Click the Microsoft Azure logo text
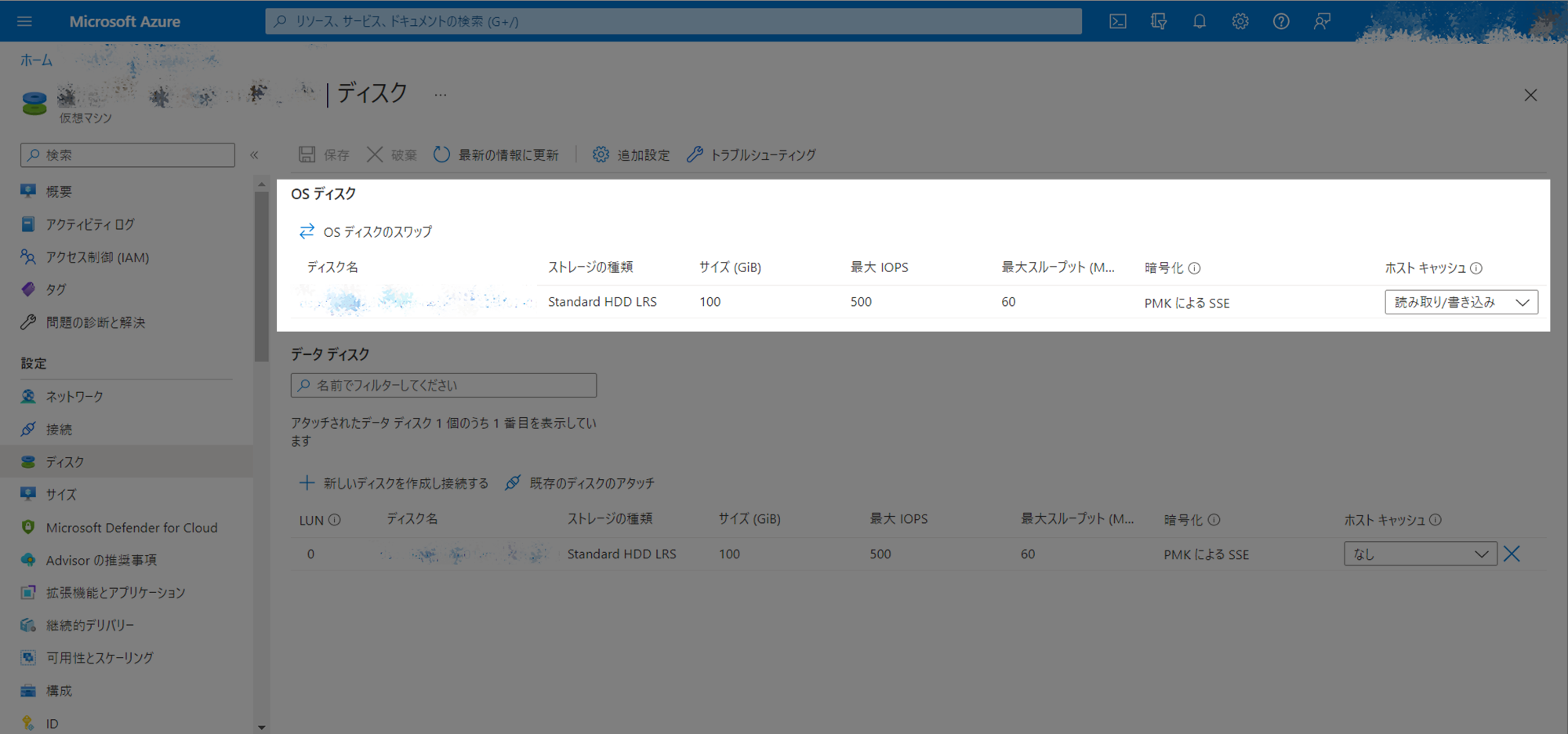Image resolution: width=1568 pixels, height=734 pixels. coord(125,21)
